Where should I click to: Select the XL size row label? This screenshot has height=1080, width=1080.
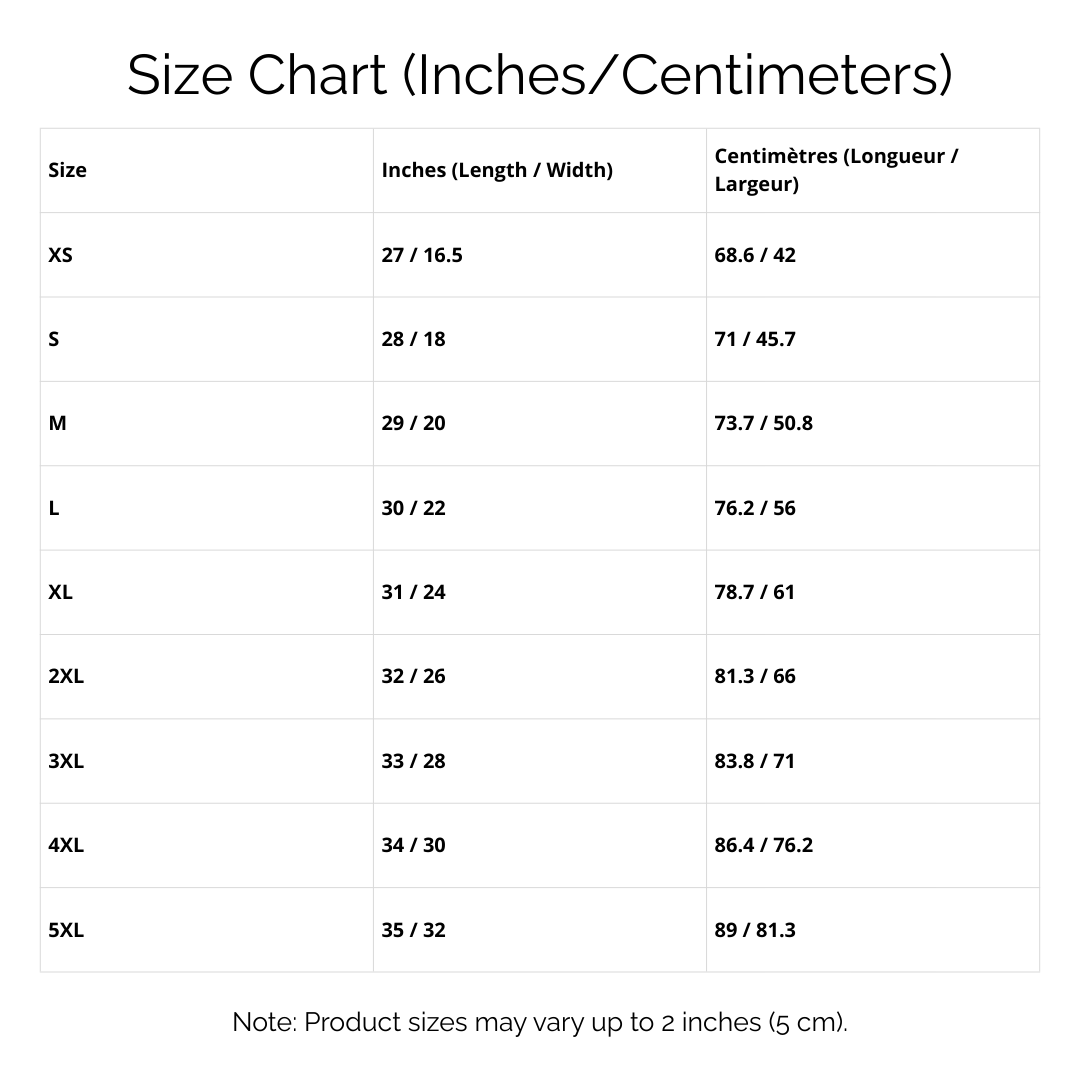[61, 592]
